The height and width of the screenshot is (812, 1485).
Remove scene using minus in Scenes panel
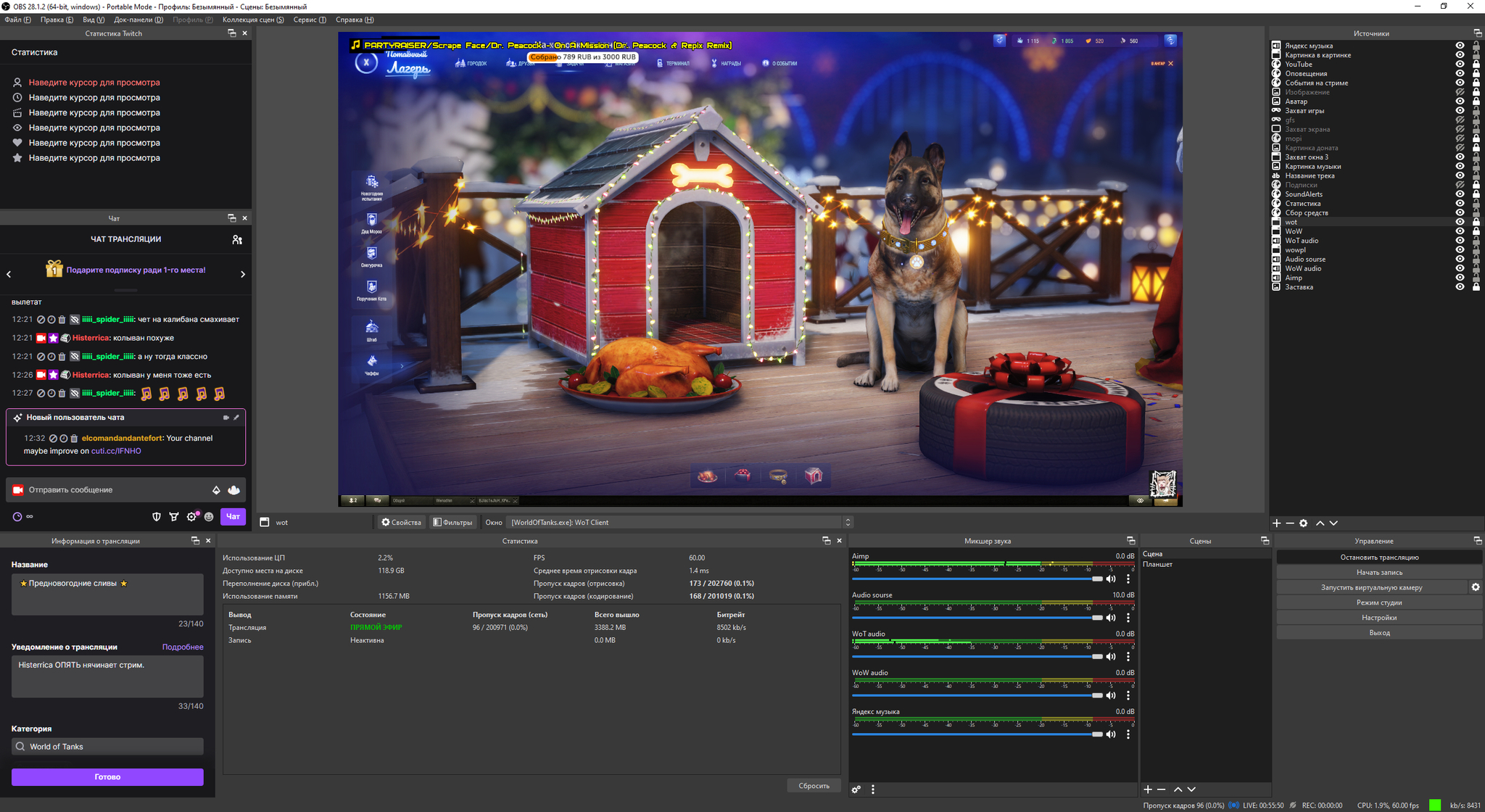1162,790
